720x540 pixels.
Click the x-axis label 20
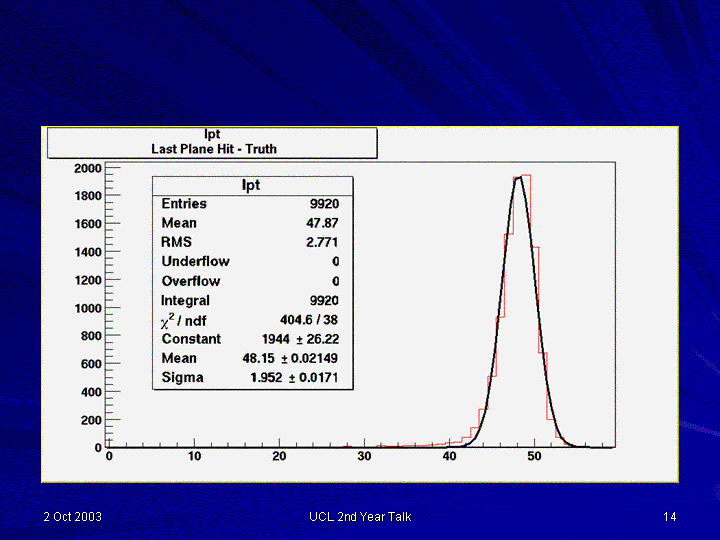click(x=279, y=456)
